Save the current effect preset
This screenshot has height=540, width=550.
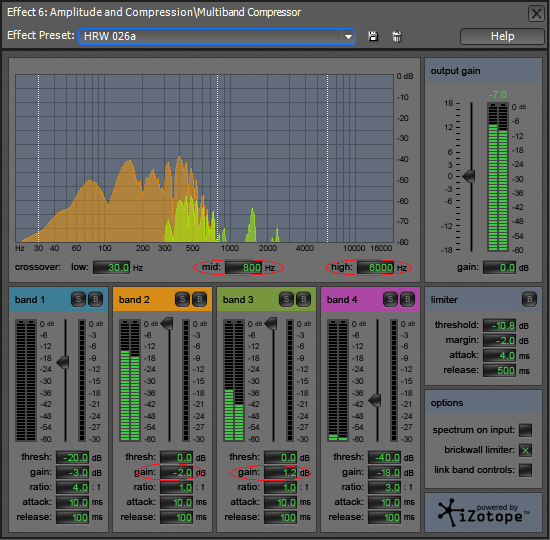(x=373, y=36)
